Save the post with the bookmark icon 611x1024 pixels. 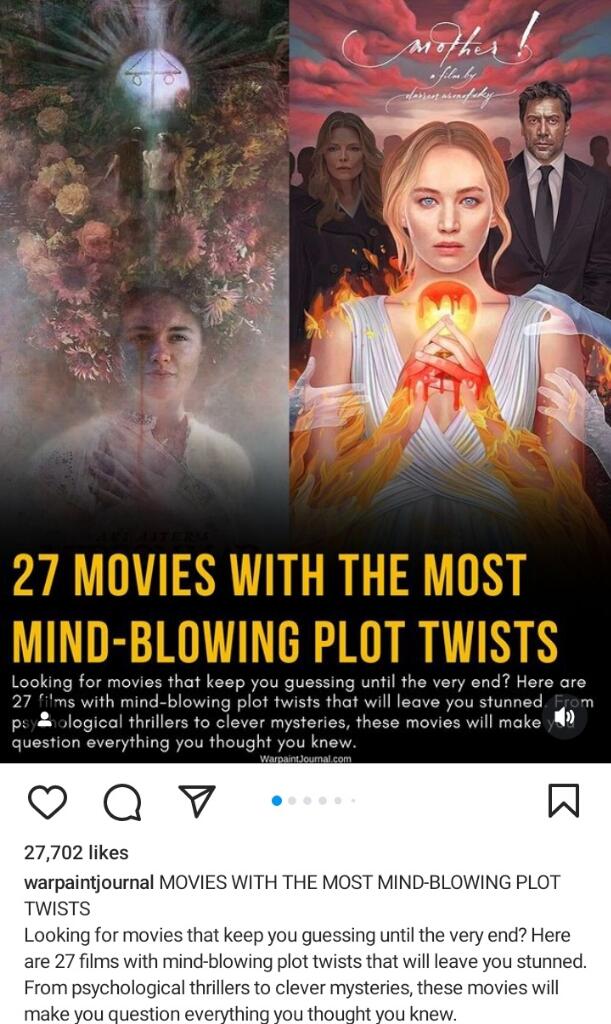(x=563, y=801)
